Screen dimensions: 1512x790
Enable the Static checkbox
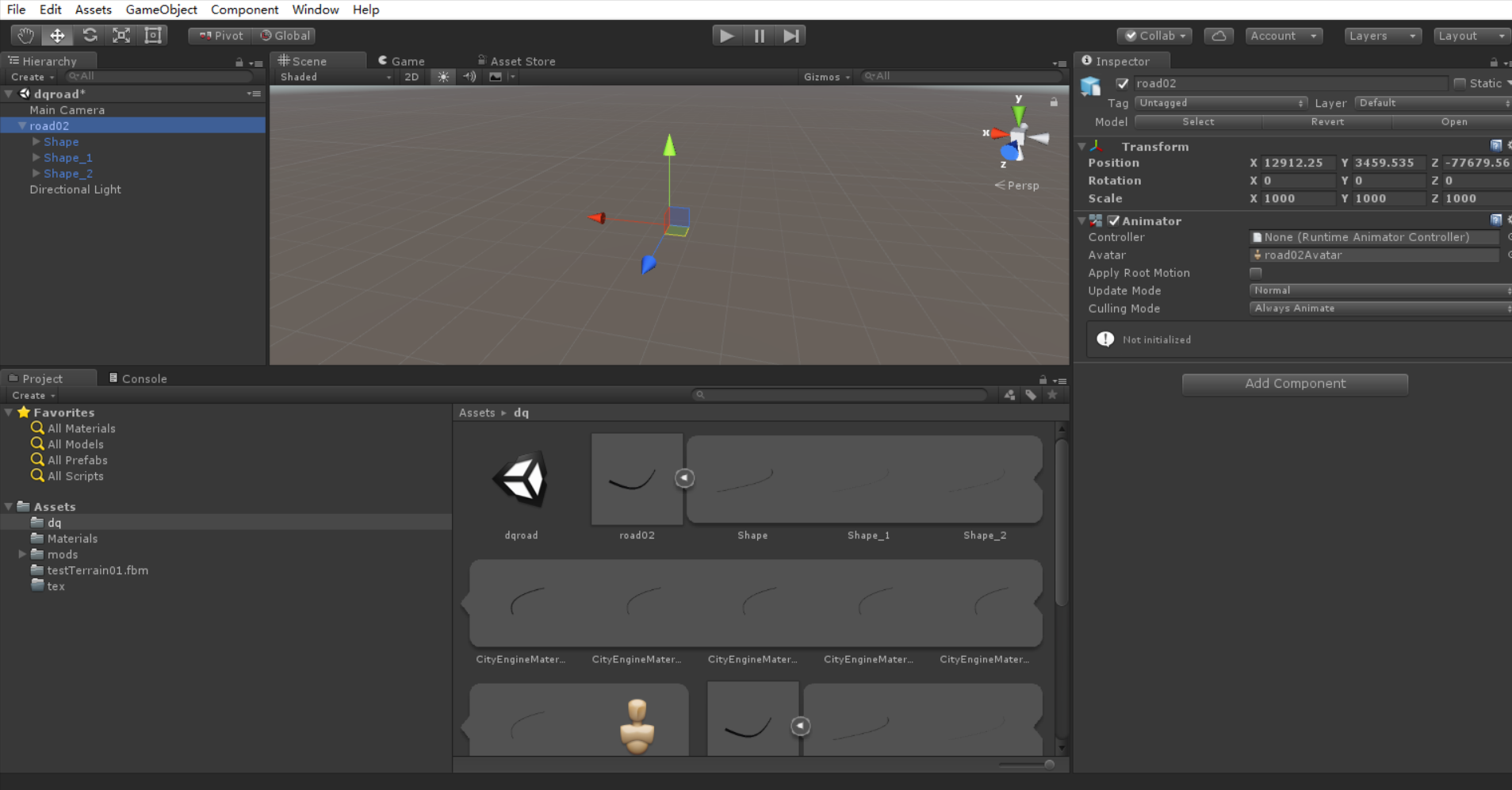coord(1459,83)
